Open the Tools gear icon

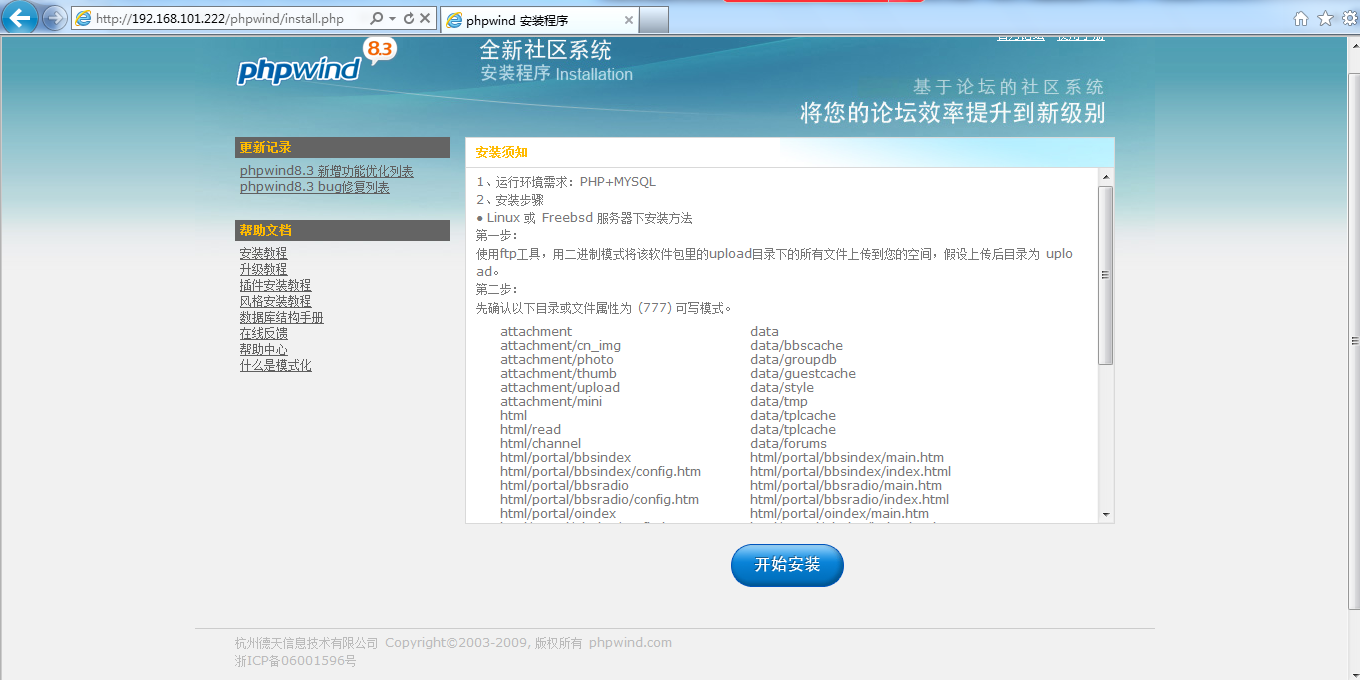pos(1349,18)
